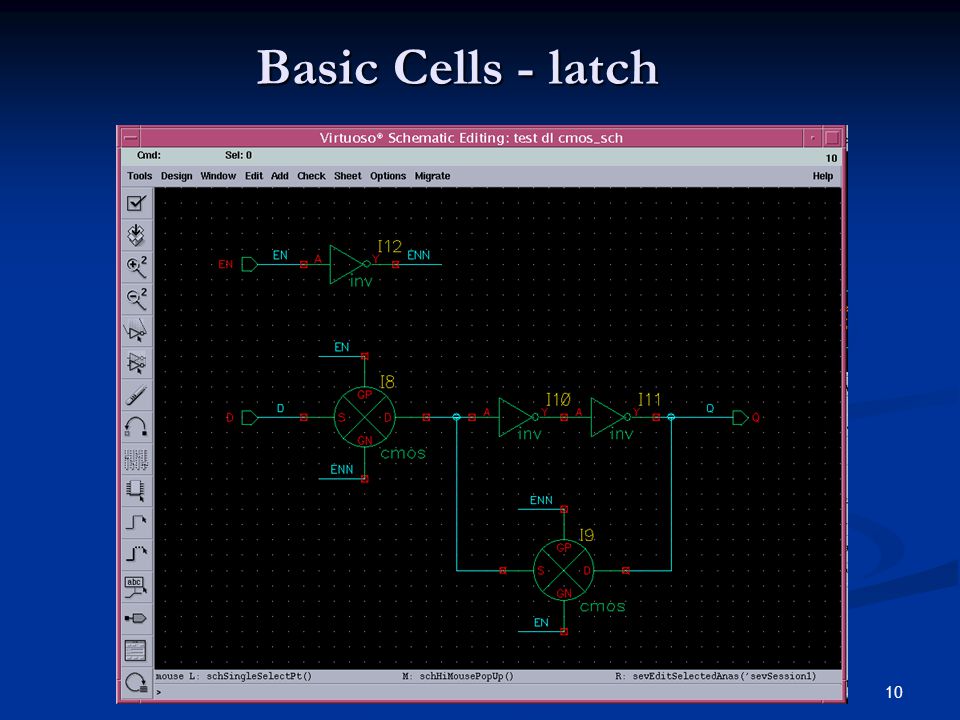Expand the Migrate menu
Viewport: 960px width, 720px height.
tap(432, 176)
